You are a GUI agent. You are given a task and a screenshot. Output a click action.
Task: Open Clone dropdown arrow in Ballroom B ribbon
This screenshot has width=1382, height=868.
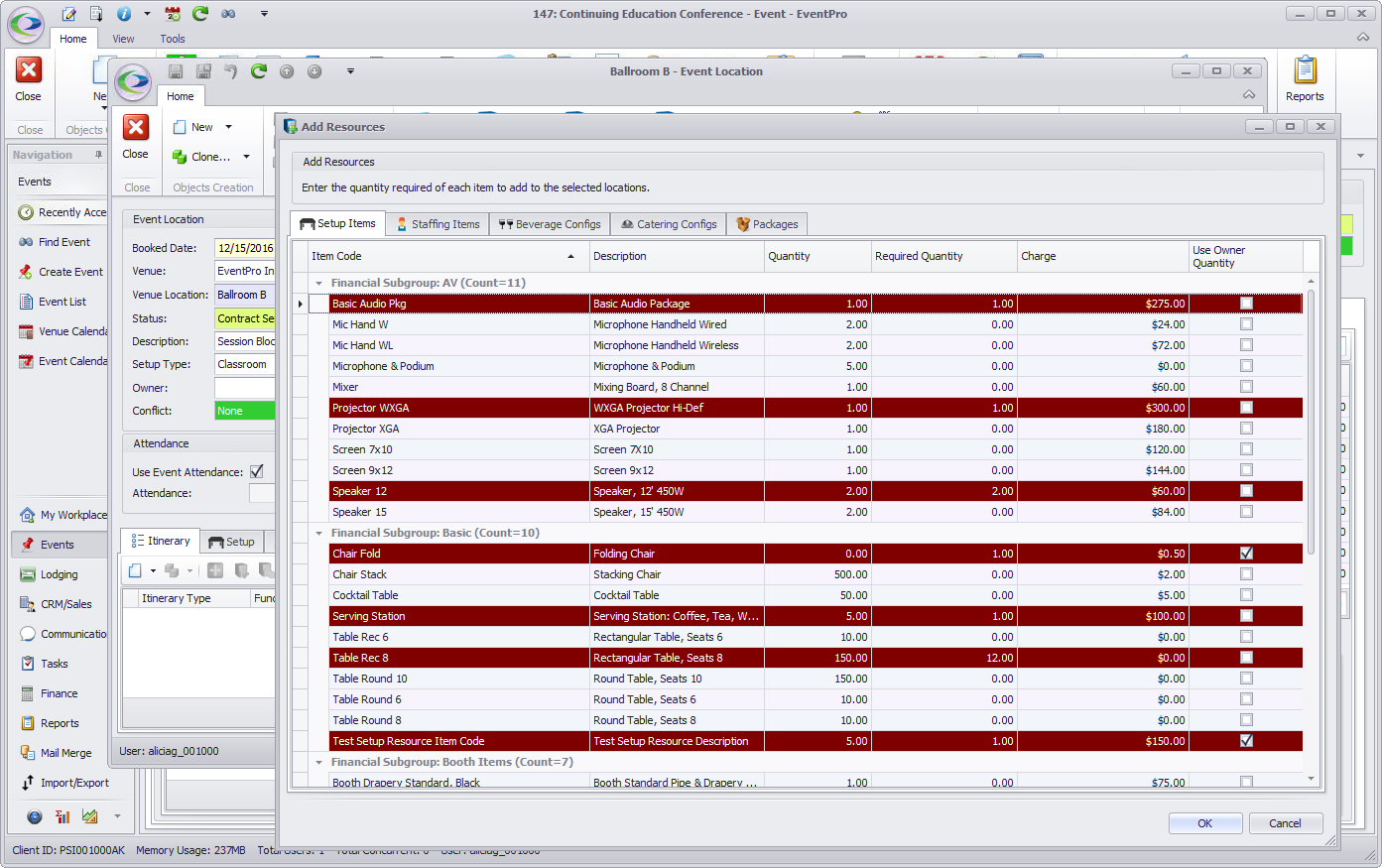coord(246,157)
